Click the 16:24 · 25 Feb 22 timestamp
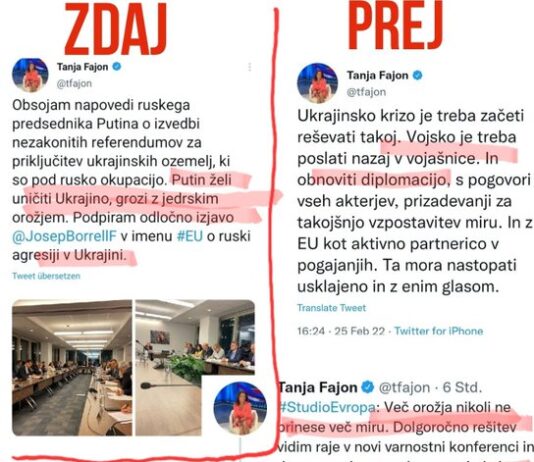The height and width of the screenshot is (462, 534). point(341,331)
